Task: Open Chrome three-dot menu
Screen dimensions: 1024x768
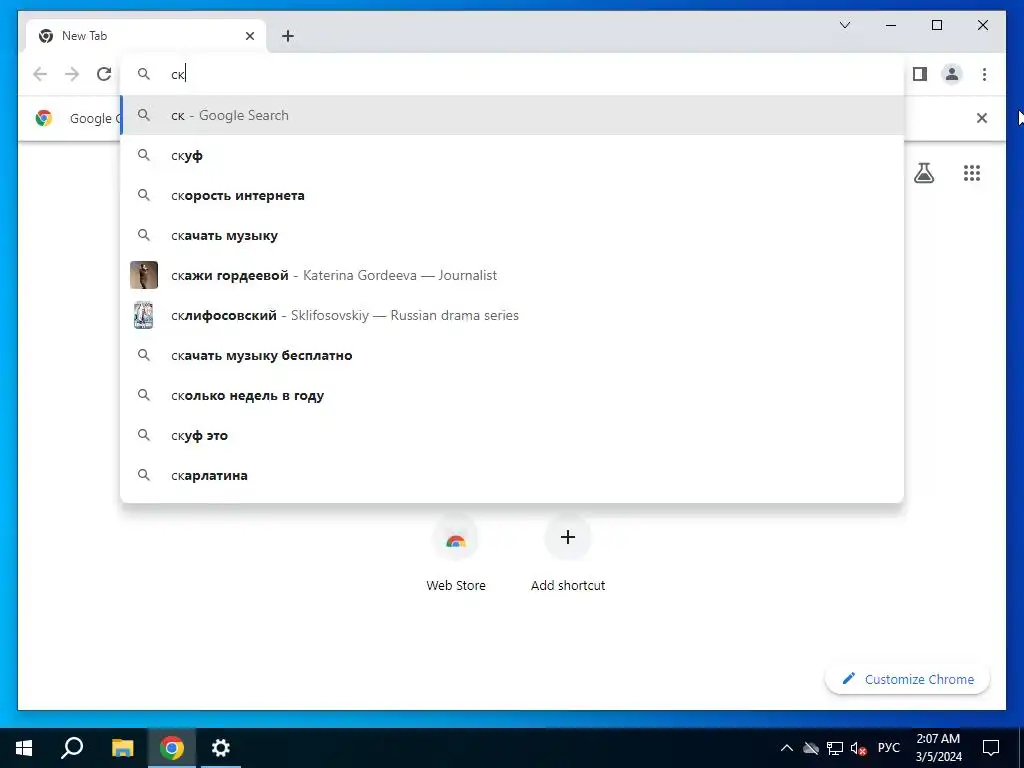Action: click(x=984, y=74)
